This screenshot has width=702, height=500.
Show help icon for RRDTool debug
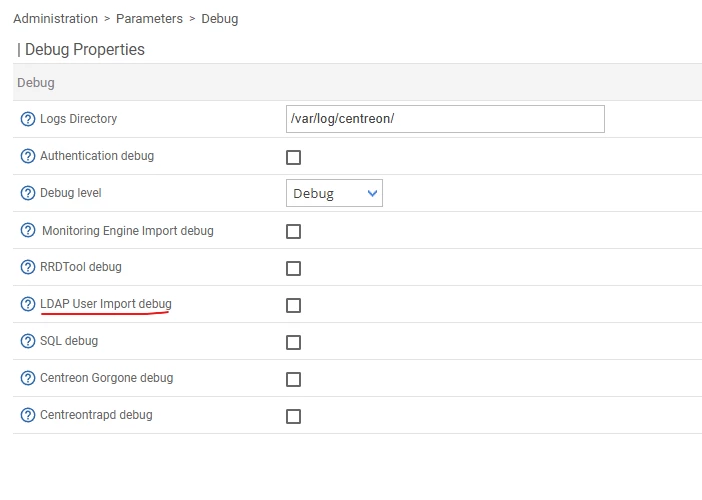coord(28,268)
